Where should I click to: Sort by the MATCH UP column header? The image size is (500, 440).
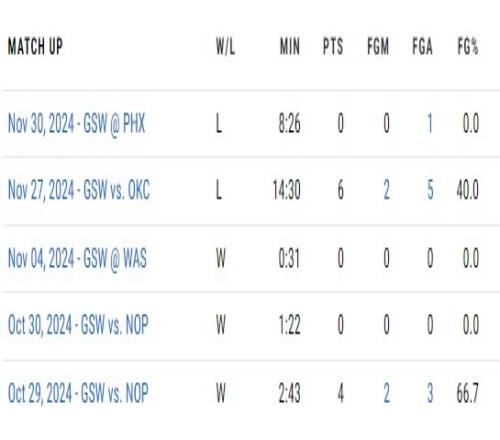(x=35, y=46)
